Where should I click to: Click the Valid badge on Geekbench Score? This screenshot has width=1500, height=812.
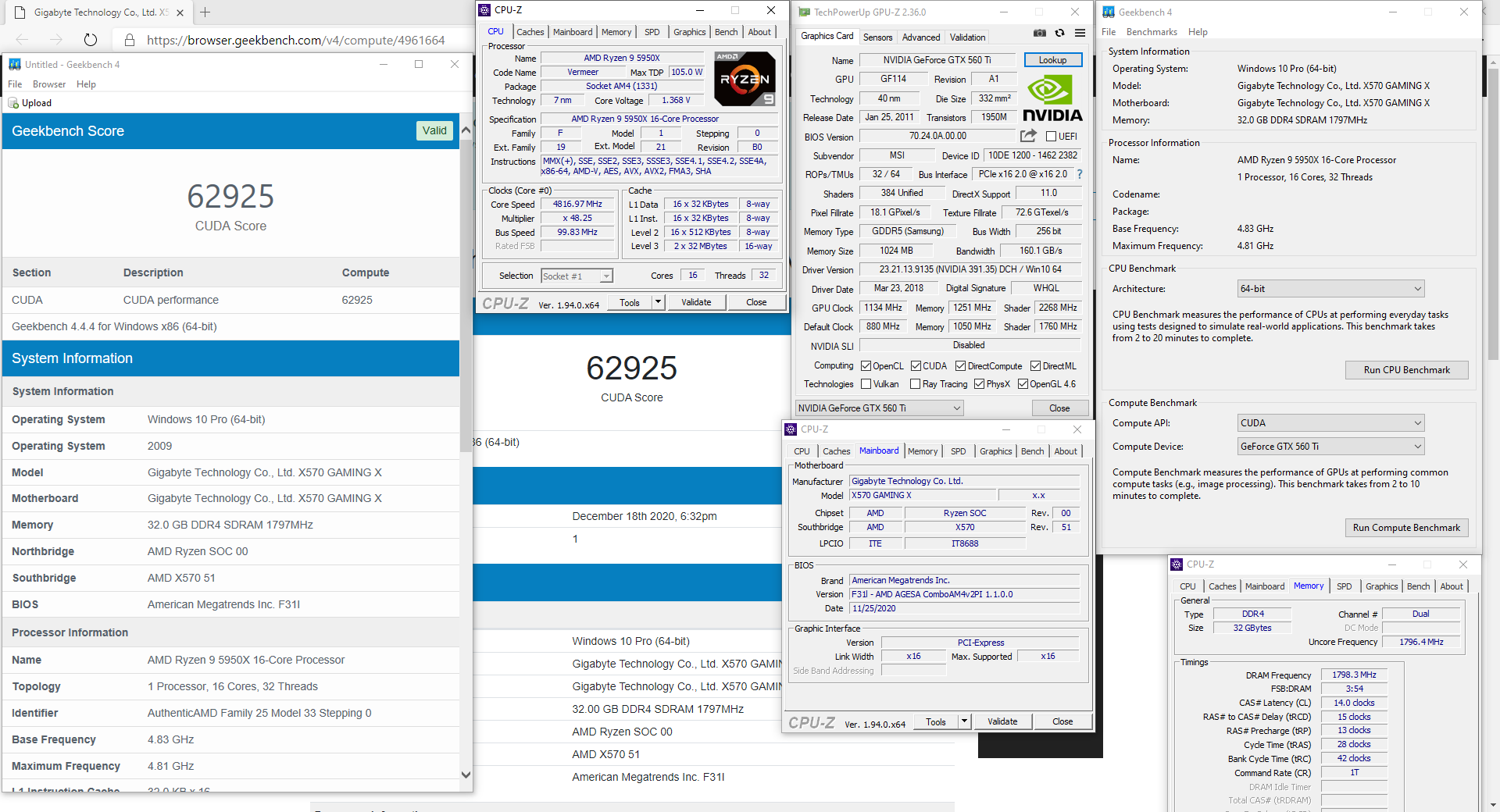click(x=434, y=130)
